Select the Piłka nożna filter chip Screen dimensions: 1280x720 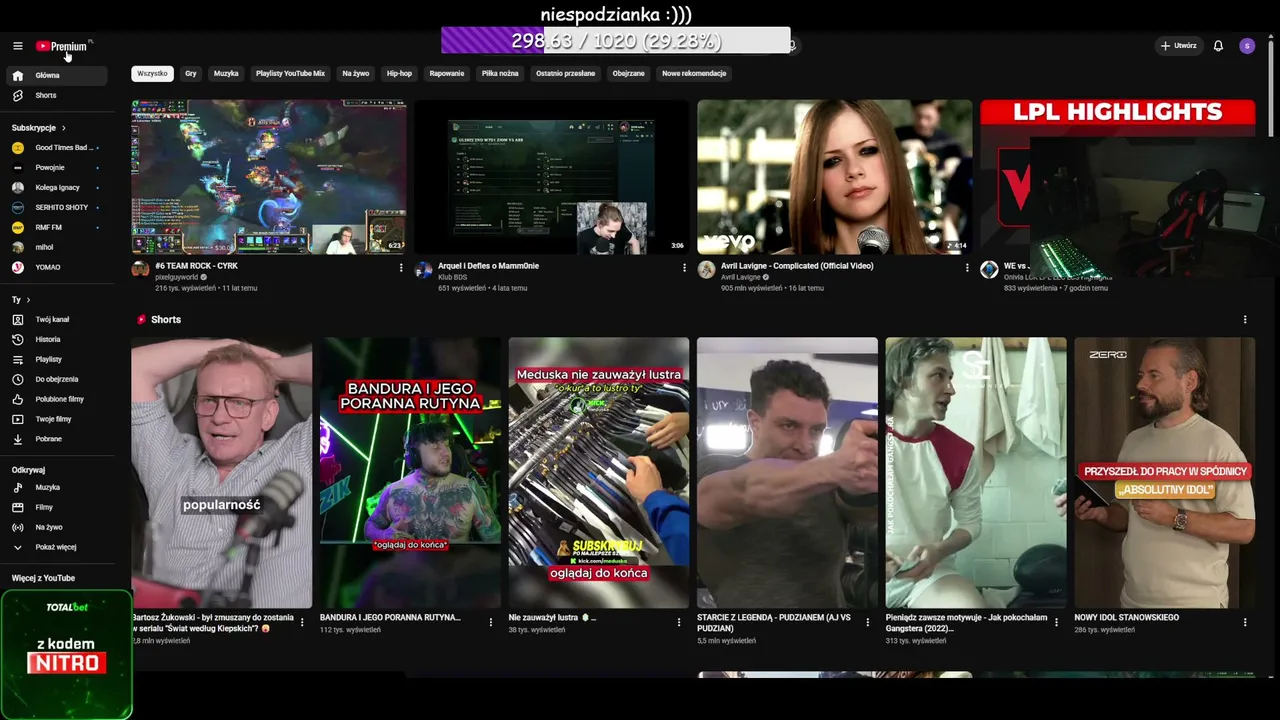(x=500, y=73)
